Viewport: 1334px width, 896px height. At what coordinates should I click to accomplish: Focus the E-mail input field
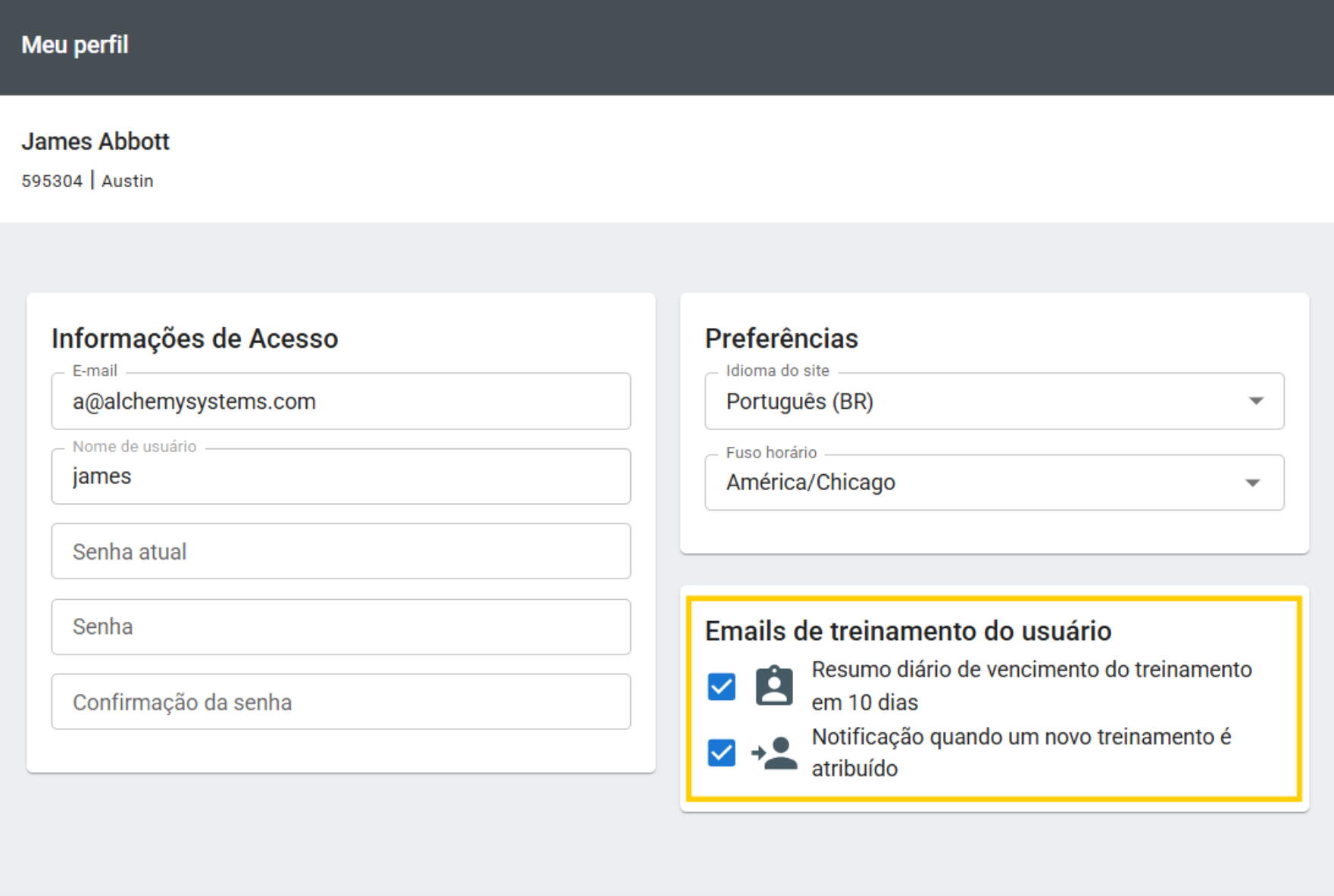coord(341,401)
